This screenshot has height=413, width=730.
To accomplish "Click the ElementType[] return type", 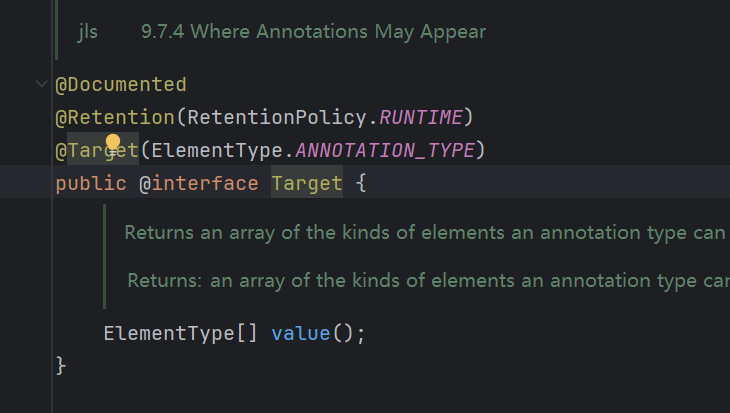I will tap(181, 333).
